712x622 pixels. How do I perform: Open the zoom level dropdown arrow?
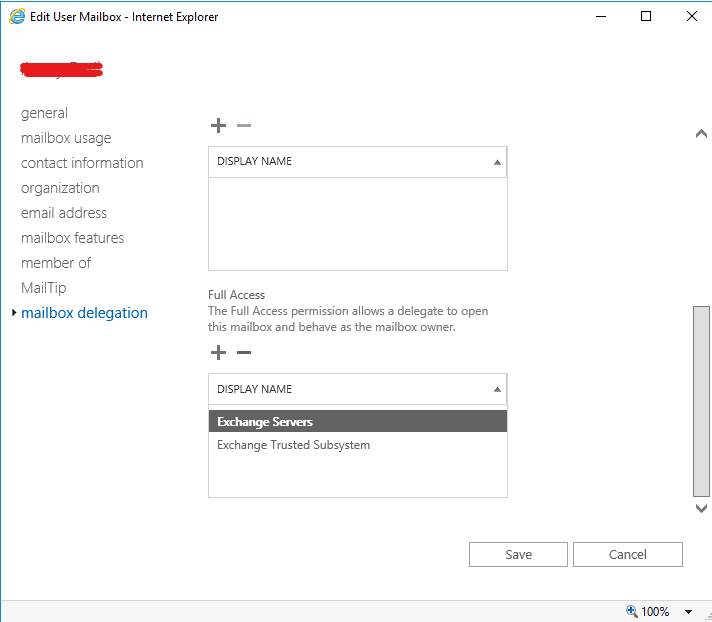tap(688, 612)
